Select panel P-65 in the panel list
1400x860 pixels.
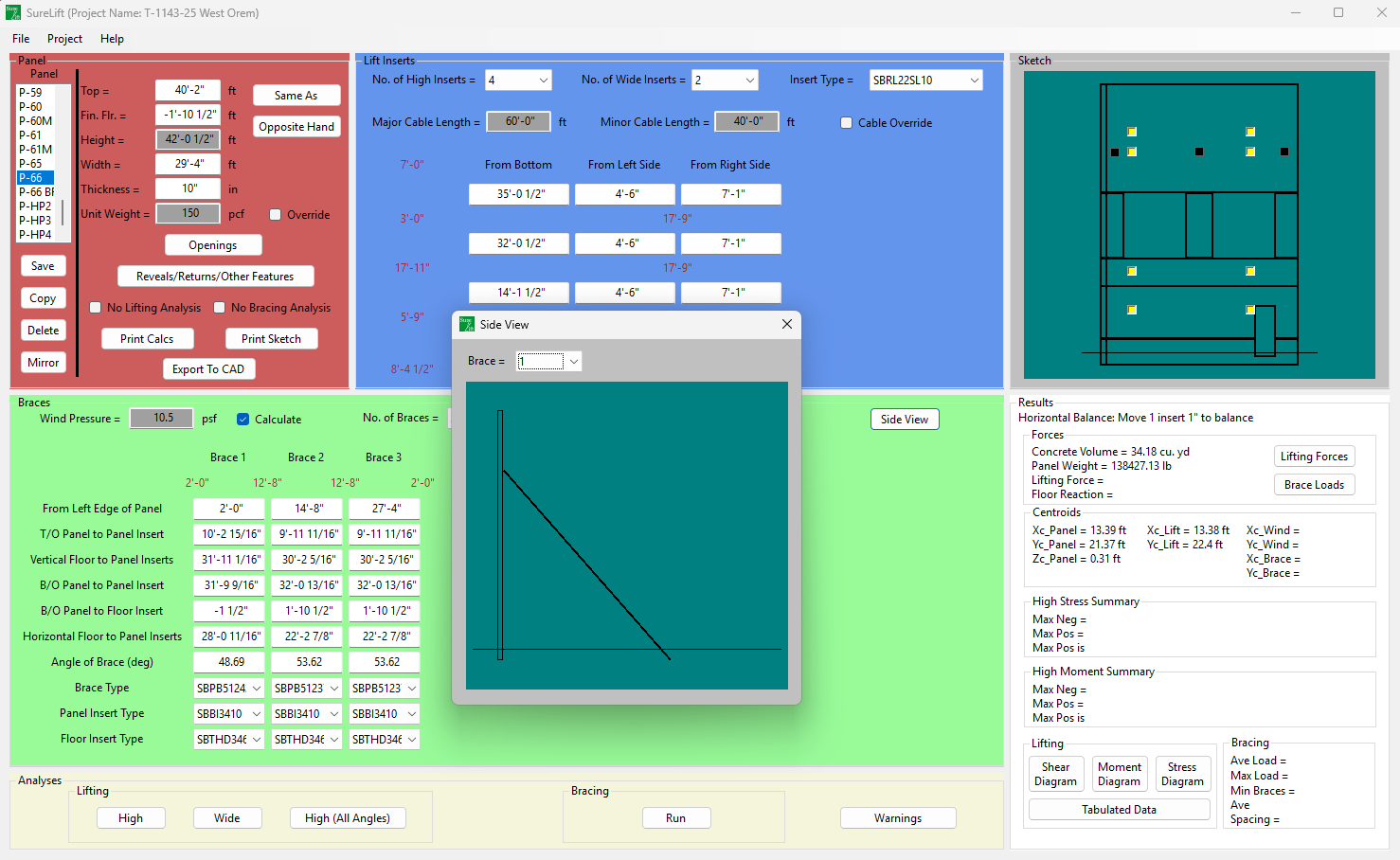[x=31, y=164]
